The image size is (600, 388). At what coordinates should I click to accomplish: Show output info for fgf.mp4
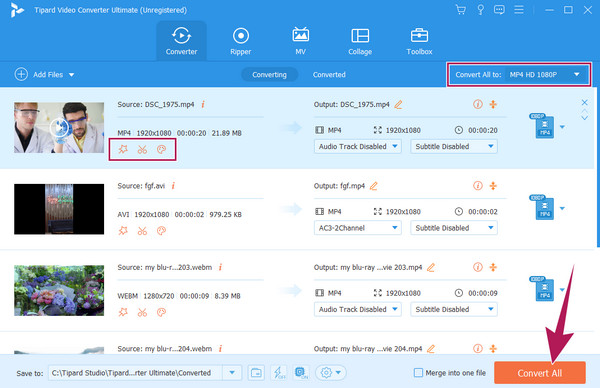point(478,186)
